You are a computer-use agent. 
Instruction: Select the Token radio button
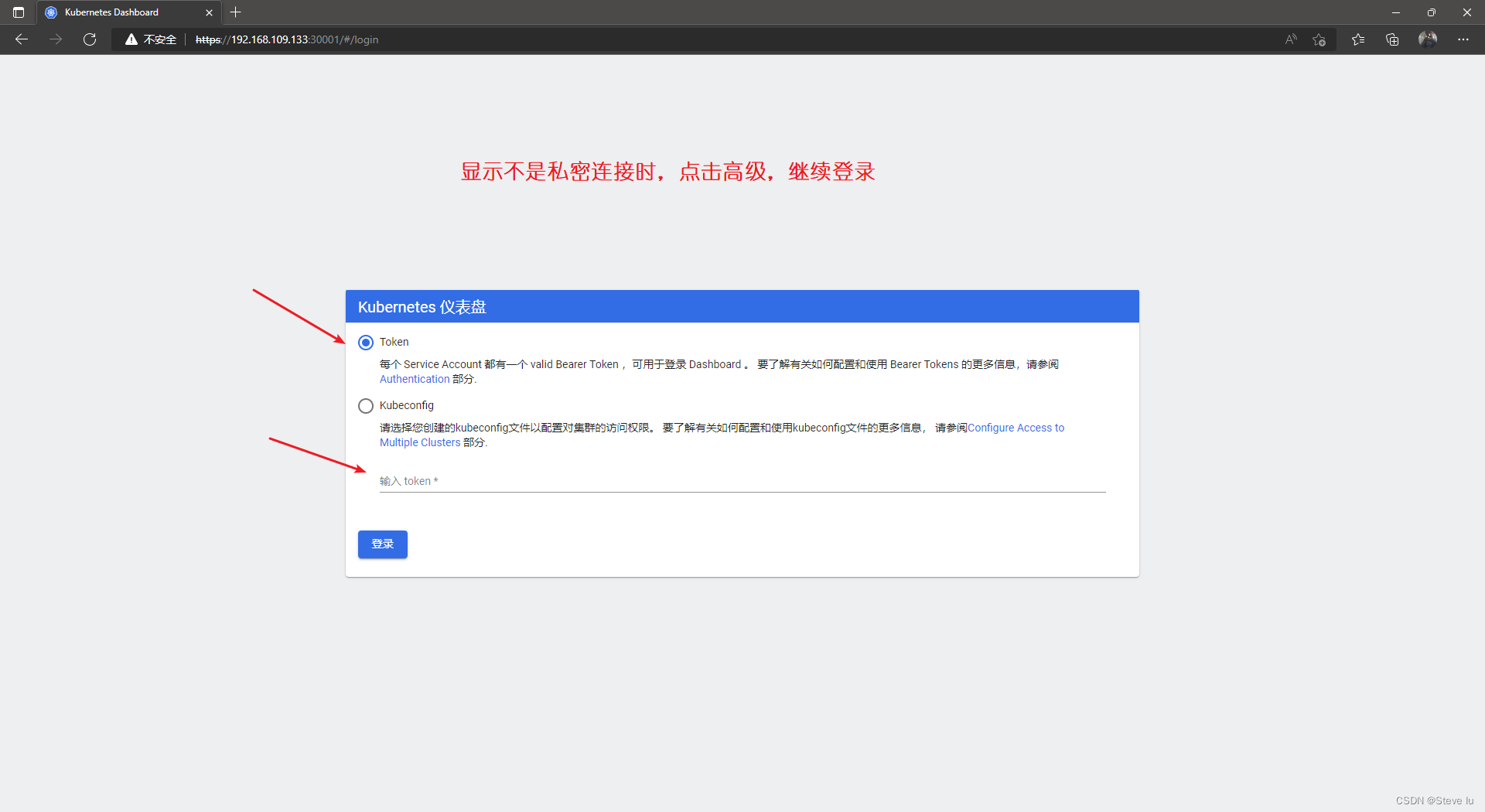[x=366, y=343]
